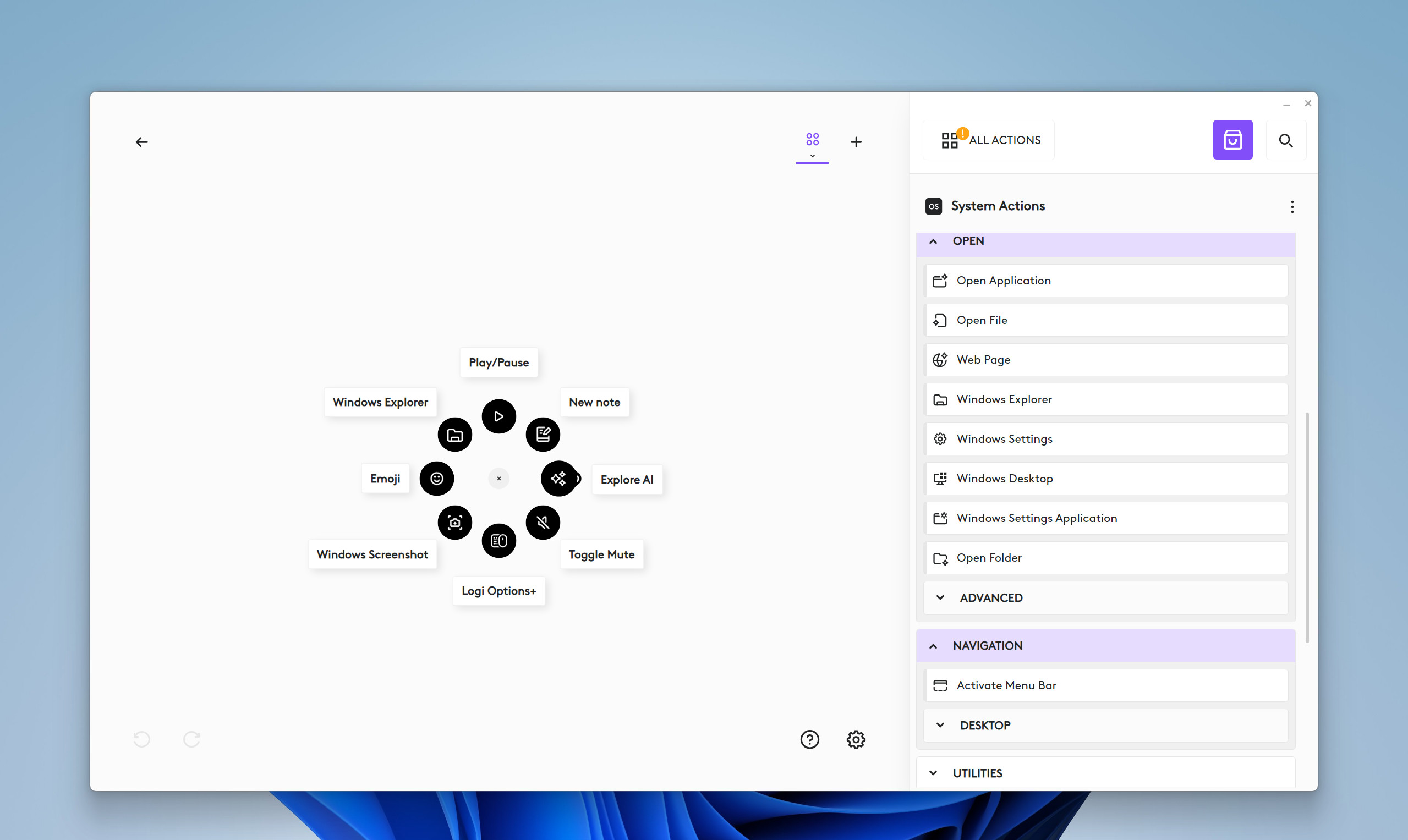1408x840 pixels.
Task: Click the New note label
Action: tap(594, 403)
